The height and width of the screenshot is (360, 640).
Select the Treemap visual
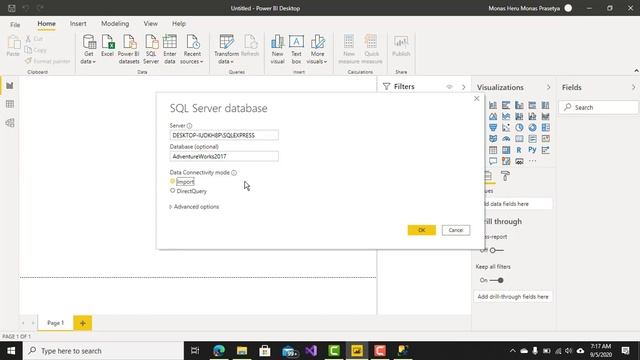(545, 127)
